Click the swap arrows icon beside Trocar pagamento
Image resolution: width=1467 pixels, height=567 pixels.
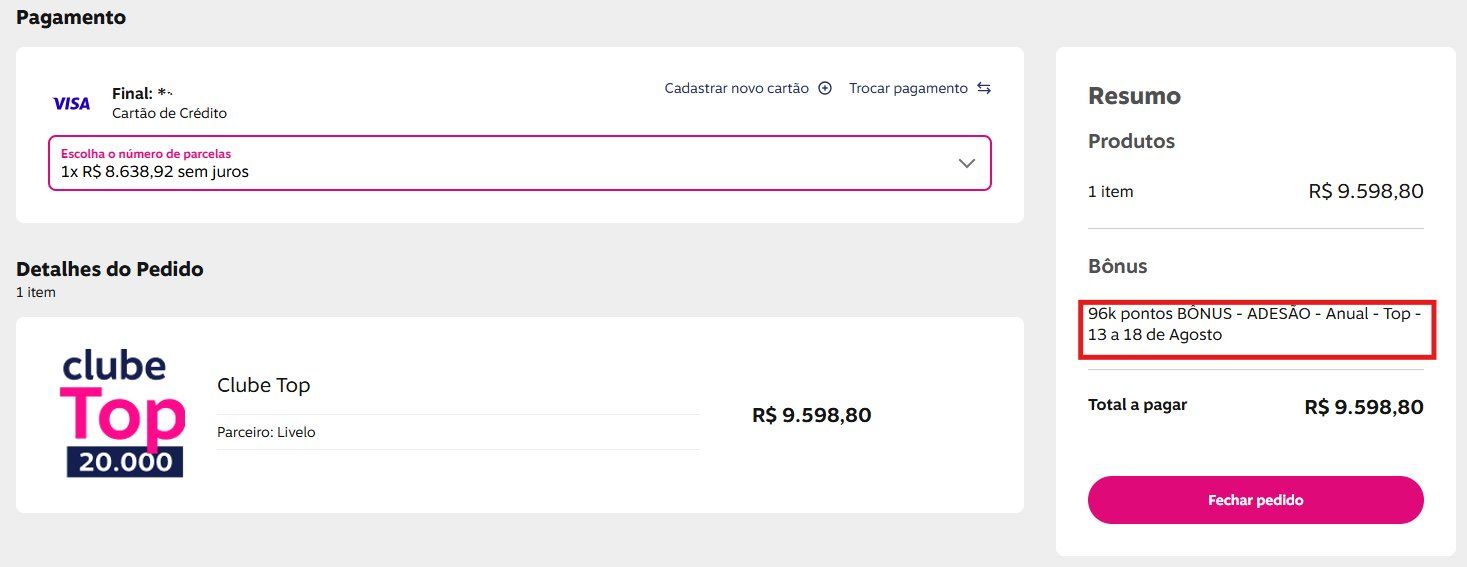click(984, 88)
